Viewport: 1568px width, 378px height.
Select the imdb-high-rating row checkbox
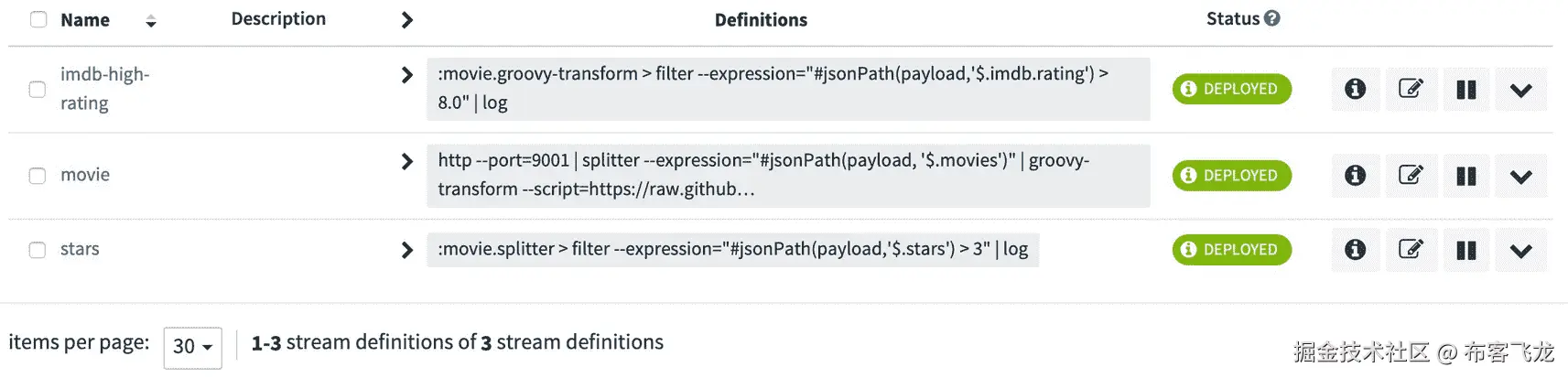click(38, 89)
